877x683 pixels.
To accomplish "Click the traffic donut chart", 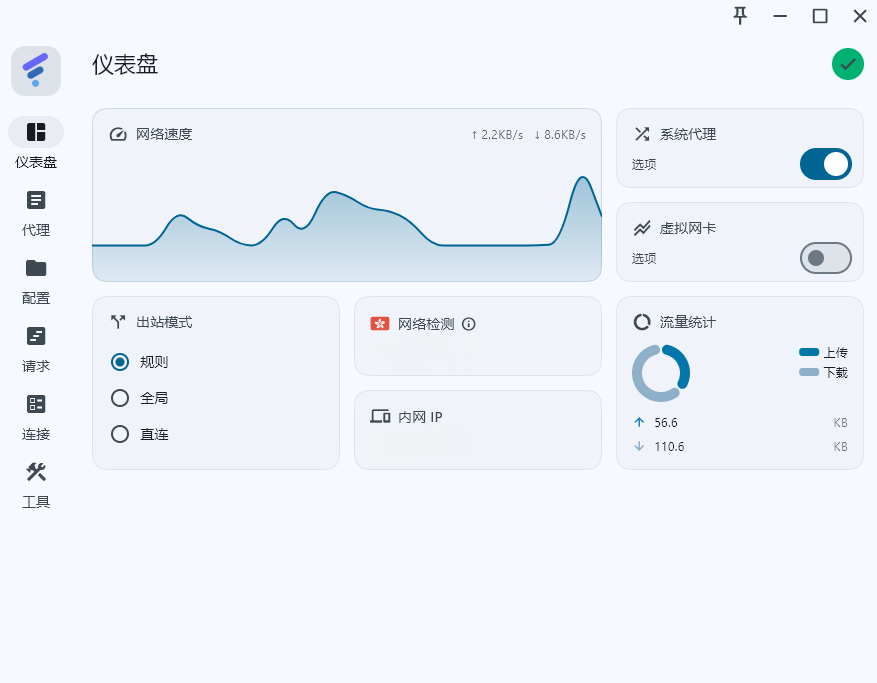I will click(661, 373).
